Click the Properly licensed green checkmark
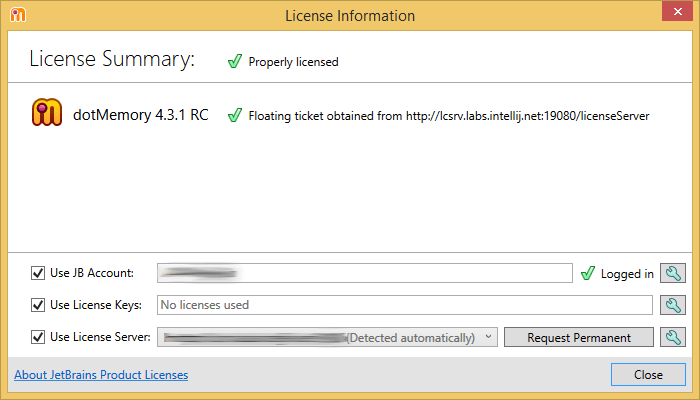This screenshot has width=700, height=400. (235, 61)
